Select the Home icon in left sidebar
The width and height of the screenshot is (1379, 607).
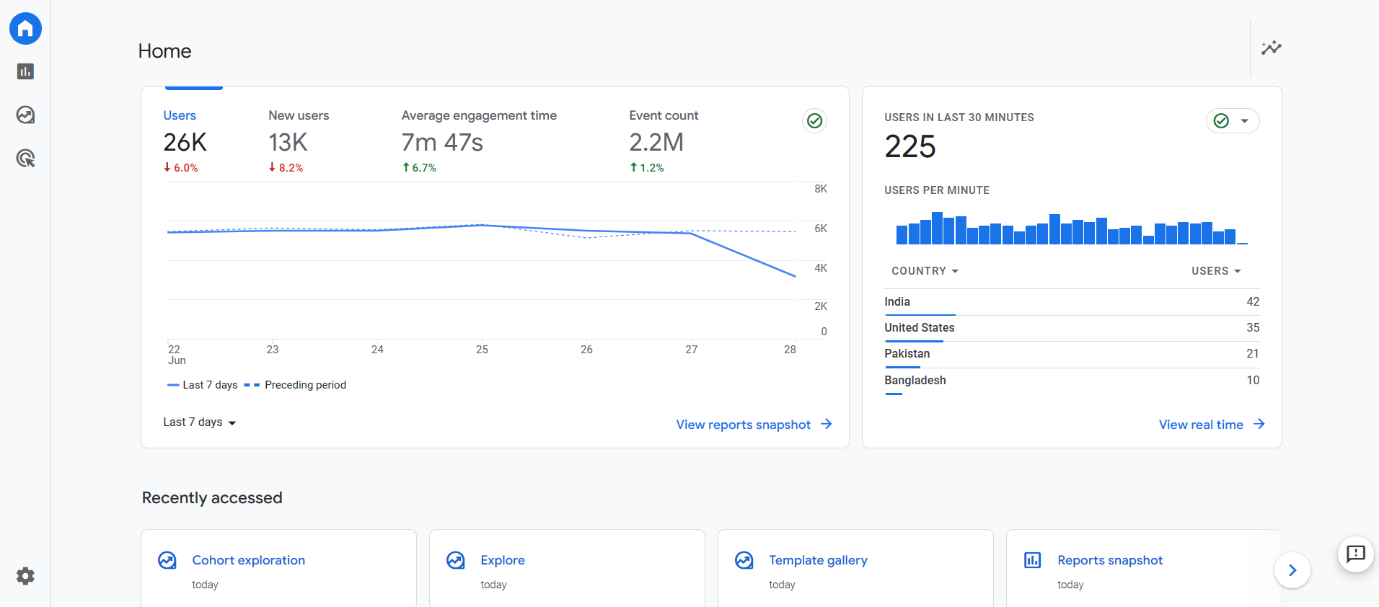(25, 28)
